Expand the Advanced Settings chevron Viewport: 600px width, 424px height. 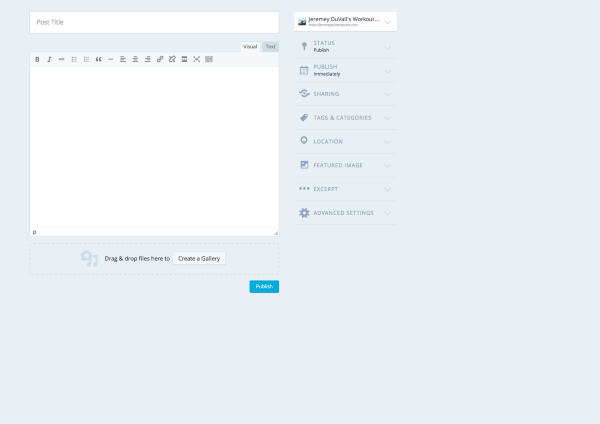pyautogui.click(x=388, y=213)
